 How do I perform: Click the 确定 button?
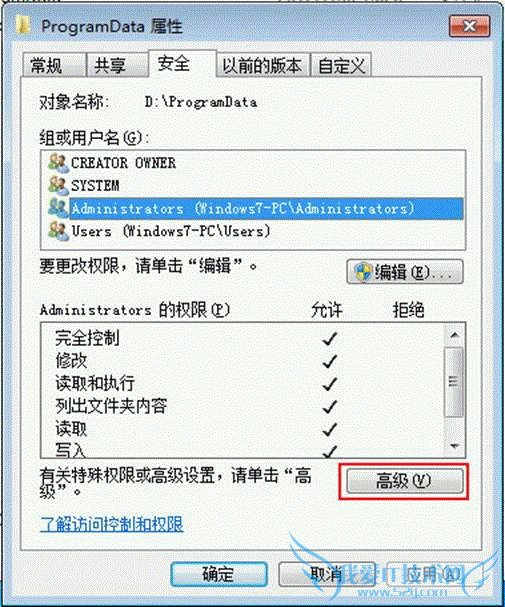(219, 574)
